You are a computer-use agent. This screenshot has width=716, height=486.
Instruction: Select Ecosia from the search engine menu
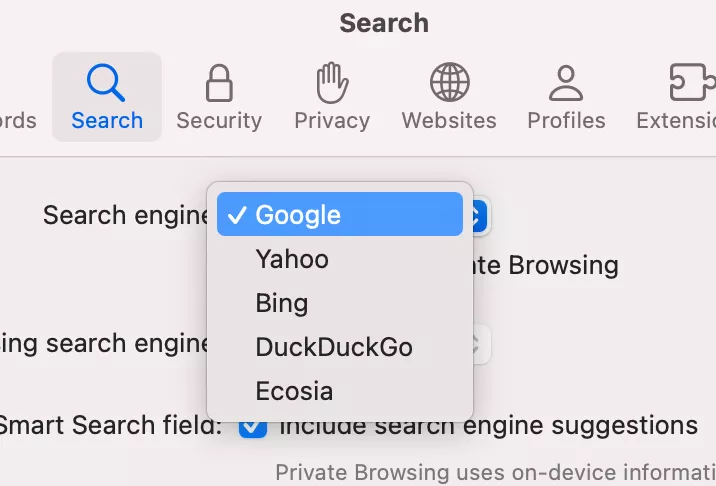(x=294, y=391)
